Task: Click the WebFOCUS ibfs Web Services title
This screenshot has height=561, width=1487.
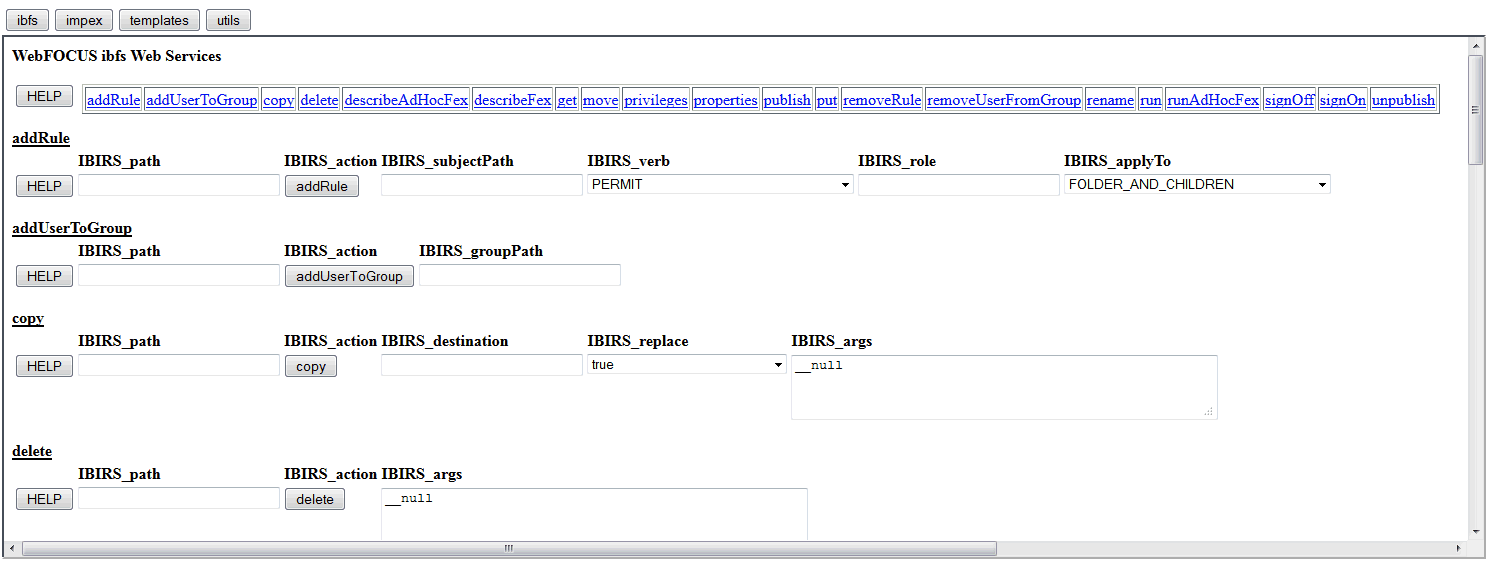Action: pos(117,56)
